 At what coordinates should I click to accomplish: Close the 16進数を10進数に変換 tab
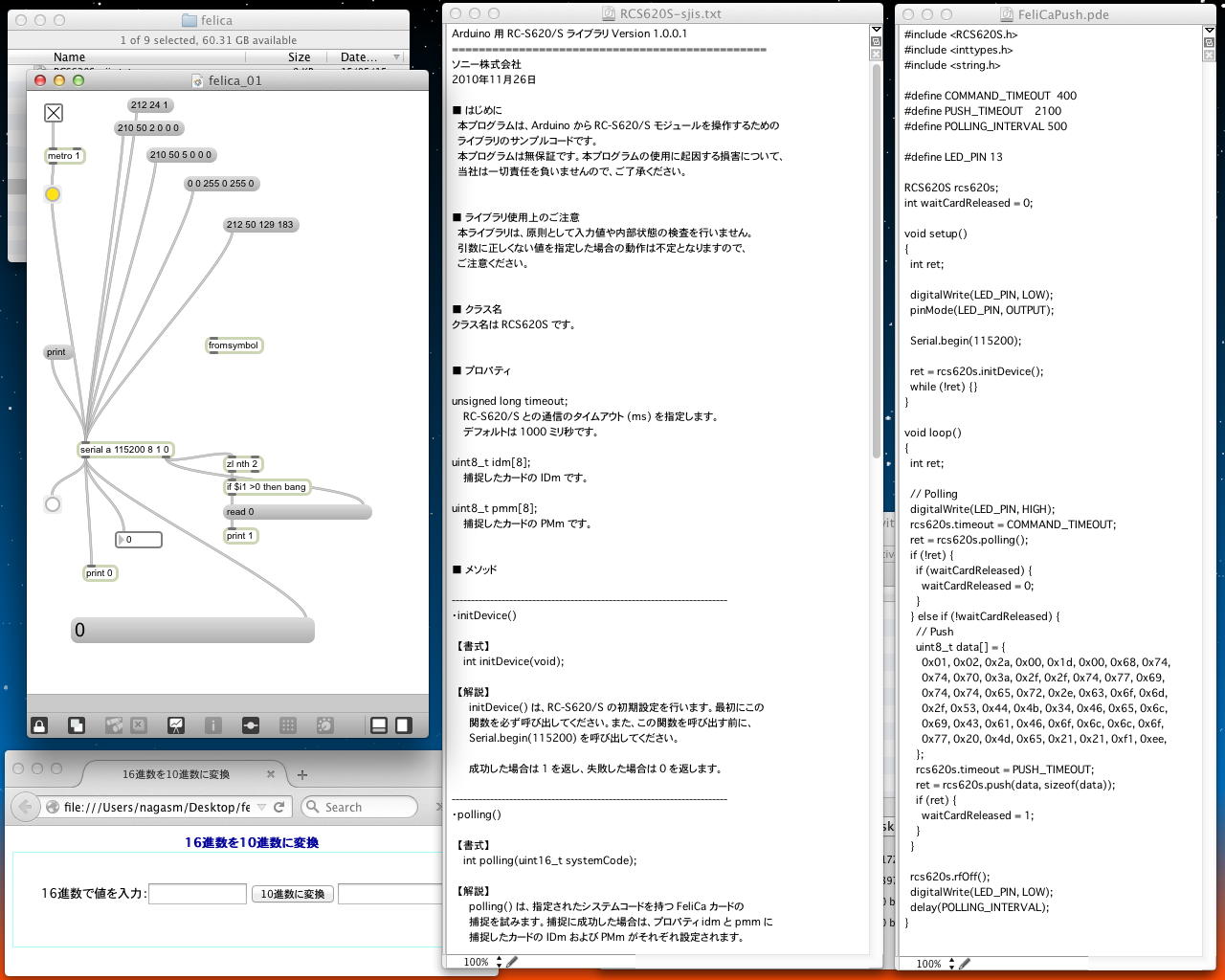271,774
